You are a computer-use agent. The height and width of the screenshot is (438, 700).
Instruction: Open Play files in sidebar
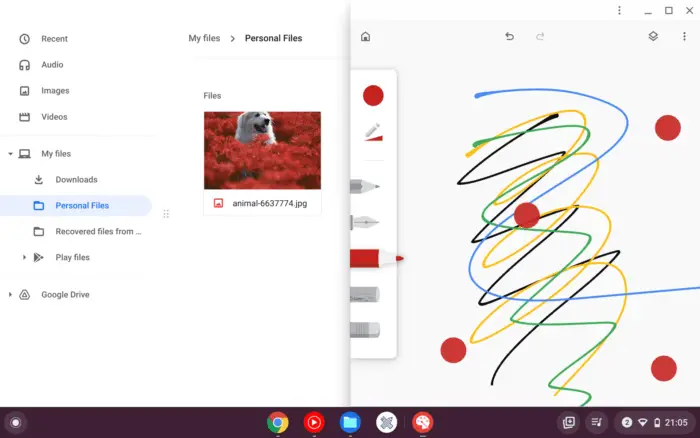pos(72,257)
